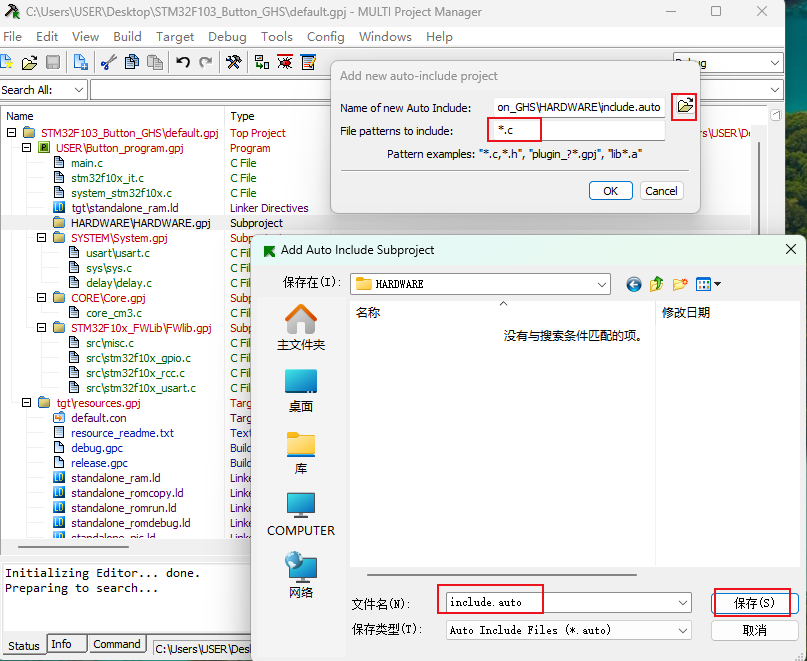The height and width of the screenshot is (661, 807).
Task: Open the Search All dropdown
Action: pyautogui.click(x=78, y=90)
